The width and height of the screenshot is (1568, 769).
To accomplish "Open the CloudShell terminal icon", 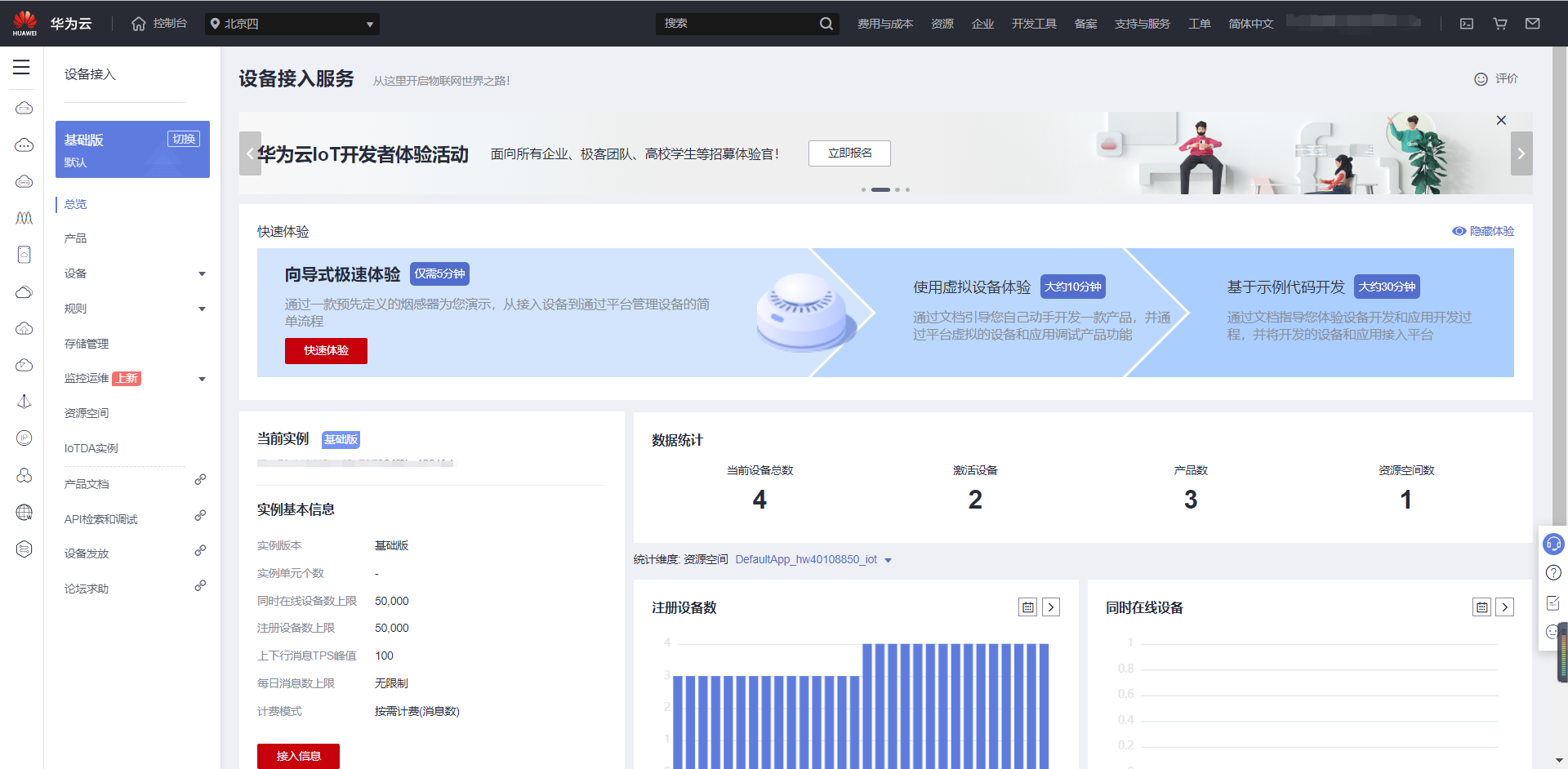I will (1467, 24).
